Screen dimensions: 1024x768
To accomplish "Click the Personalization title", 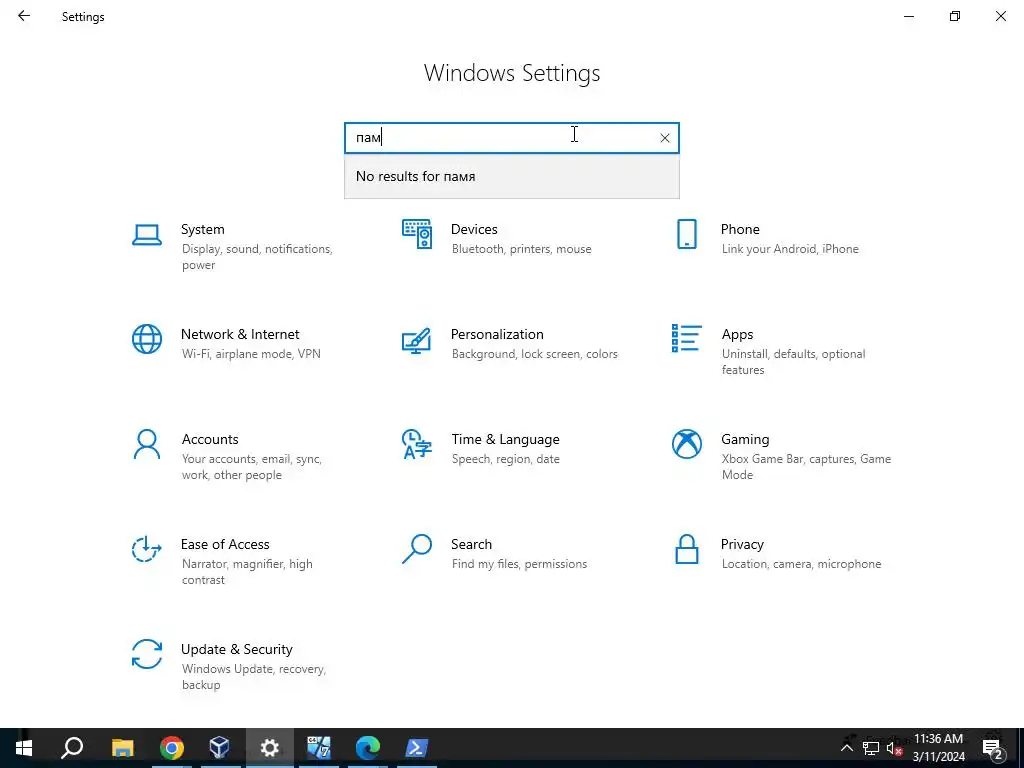I will pos(497,334).
